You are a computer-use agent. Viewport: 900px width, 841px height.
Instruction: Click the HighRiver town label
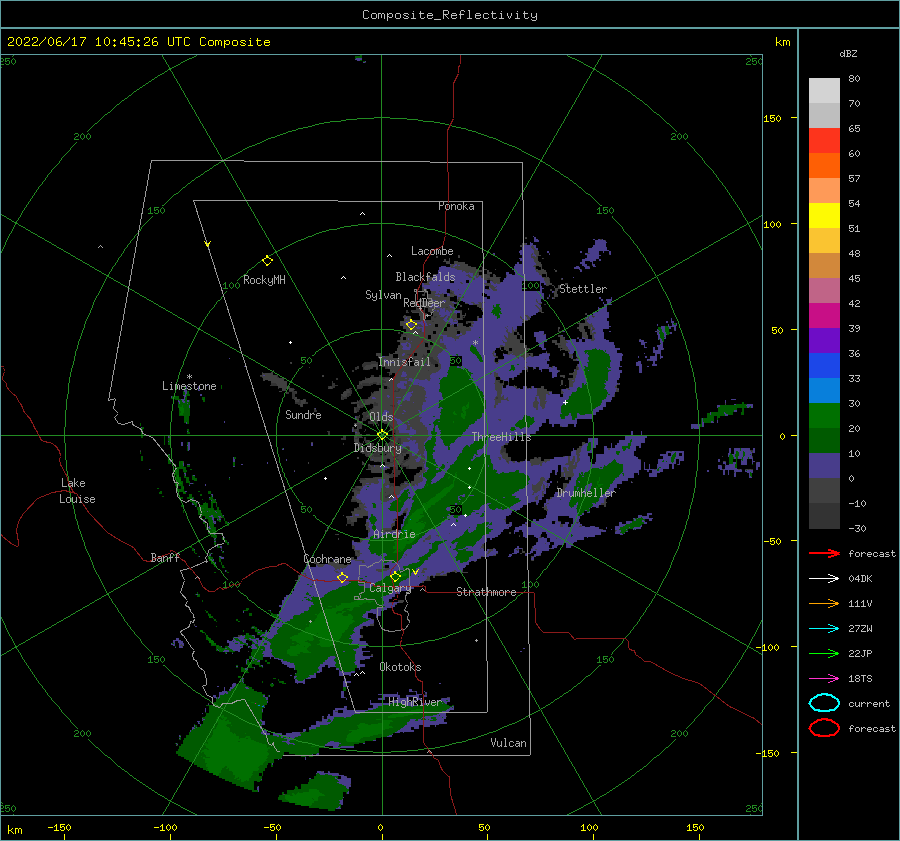pyautogui.click(x=415, y=702)
